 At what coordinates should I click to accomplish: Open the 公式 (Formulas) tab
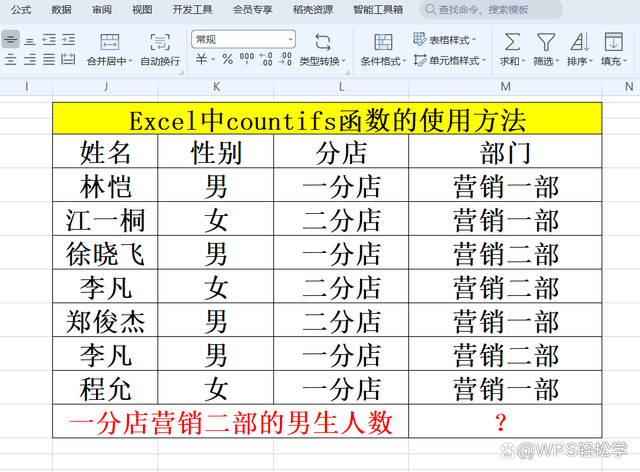(21, 9)
